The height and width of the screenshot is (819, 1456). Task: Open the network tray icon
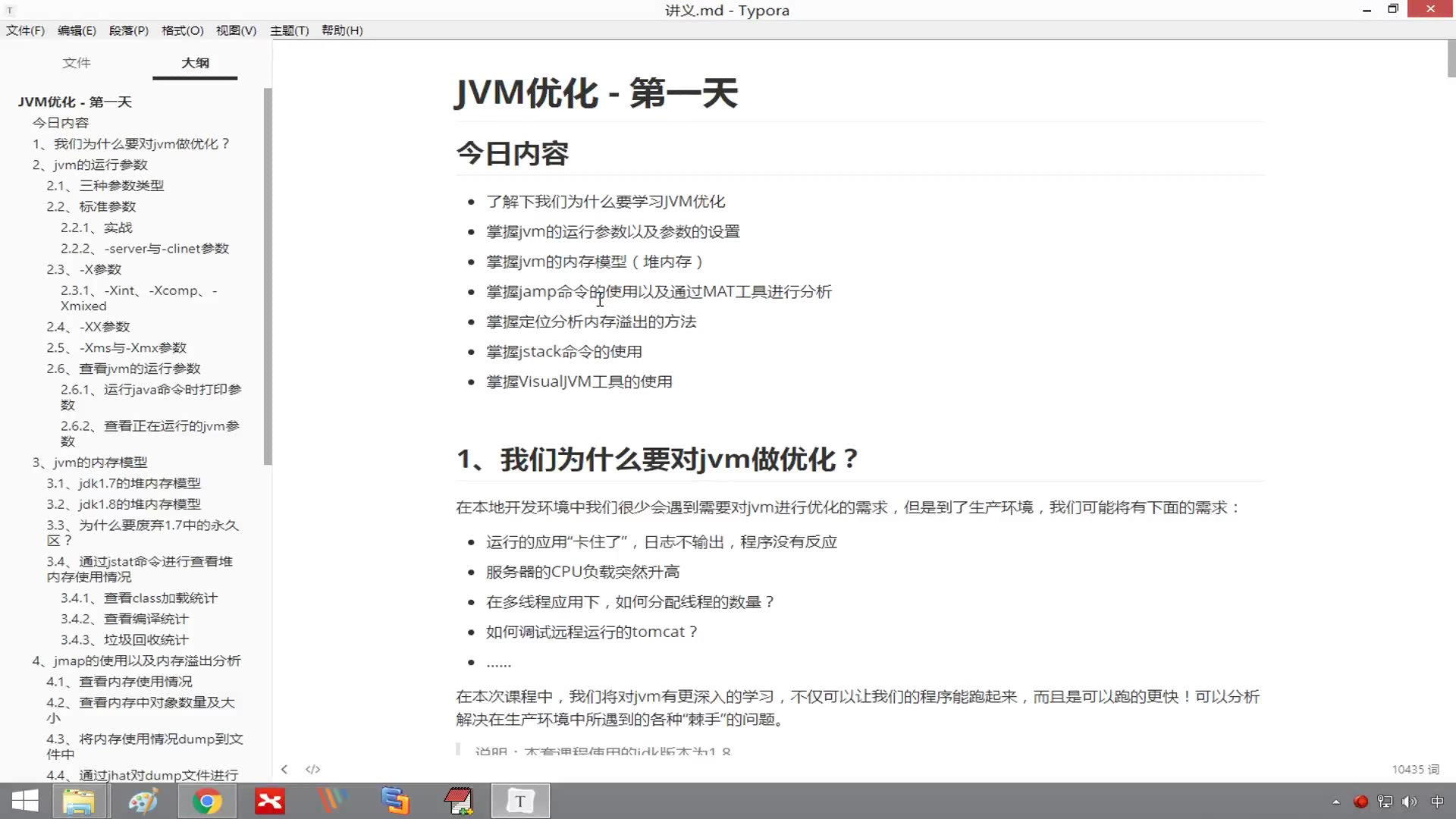[1385, 802]
